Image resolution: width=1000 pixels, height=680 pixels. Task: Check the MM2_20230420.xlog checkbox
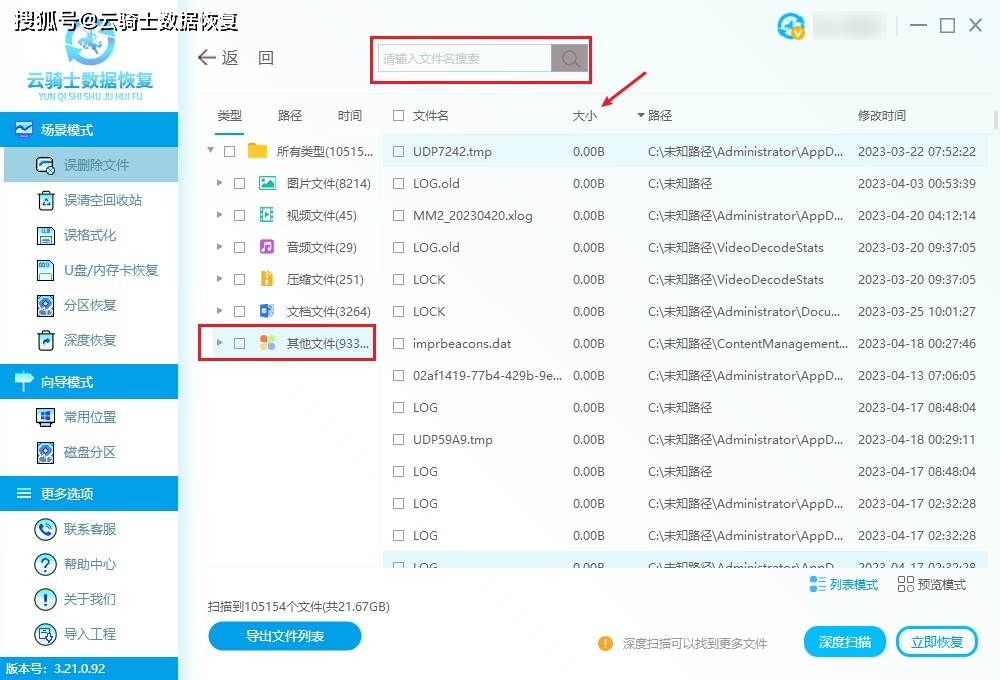399,216
